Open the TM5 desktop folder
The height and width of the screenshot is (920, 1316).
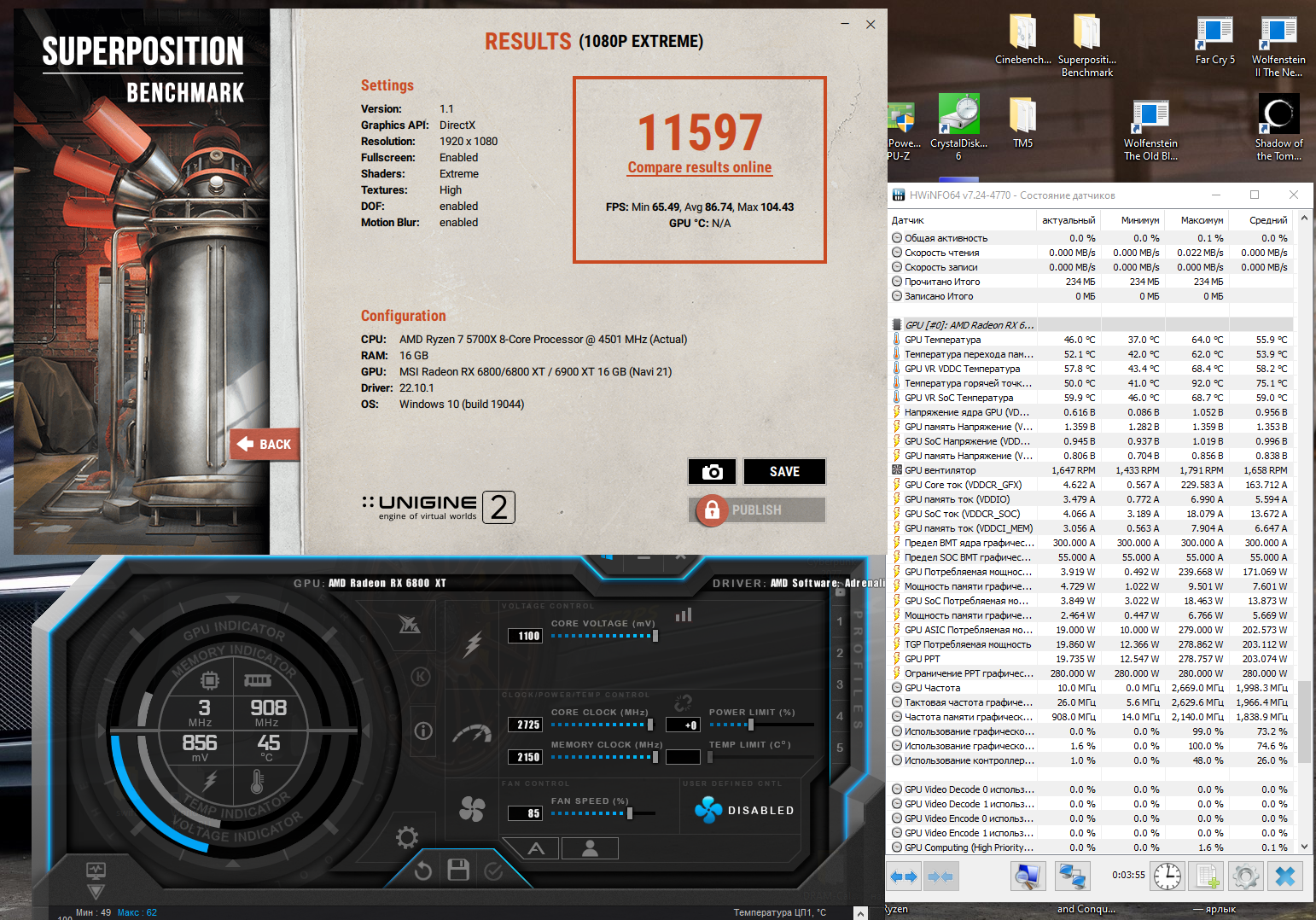tap(1022, 122)
